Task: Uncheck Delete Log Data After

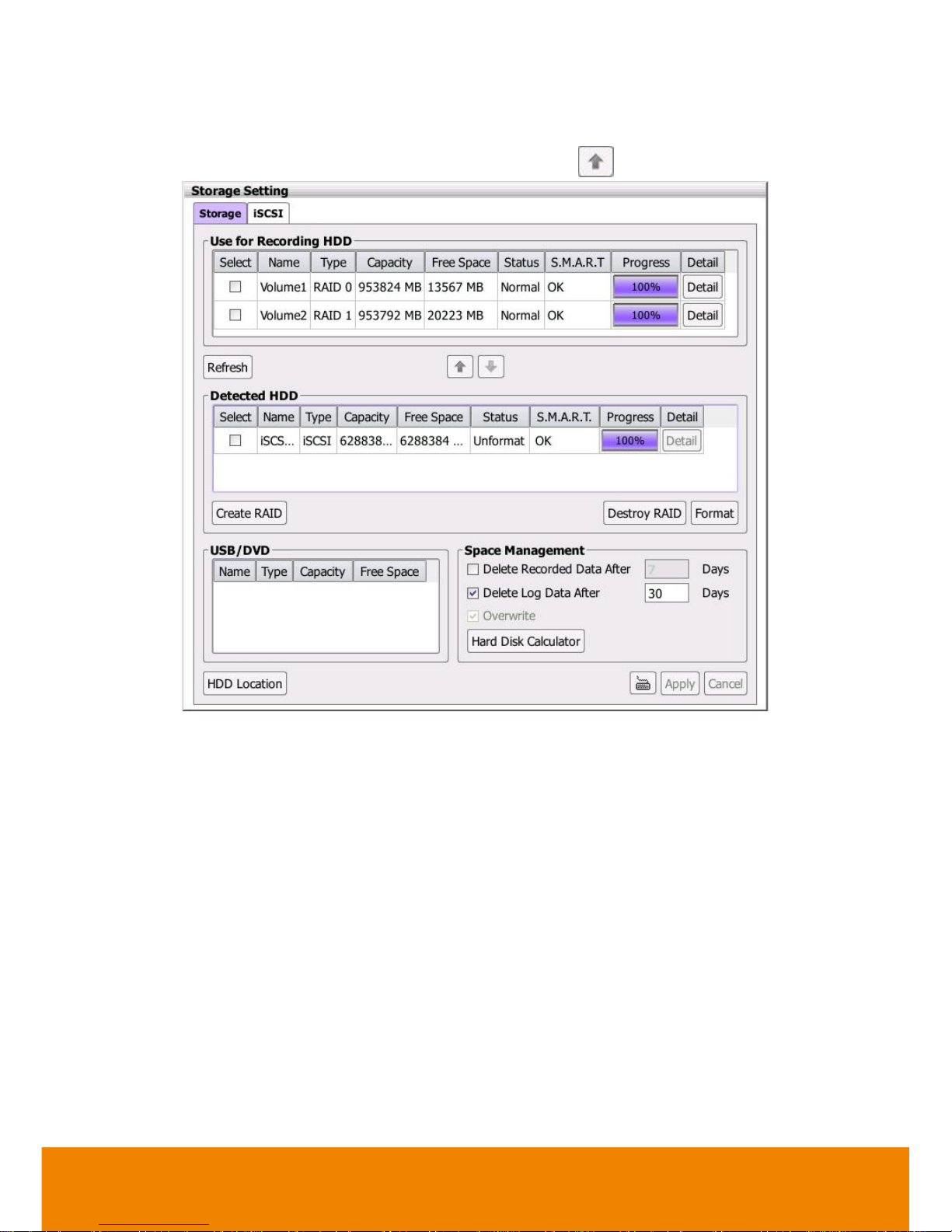Action: click(x=473, y=593)
